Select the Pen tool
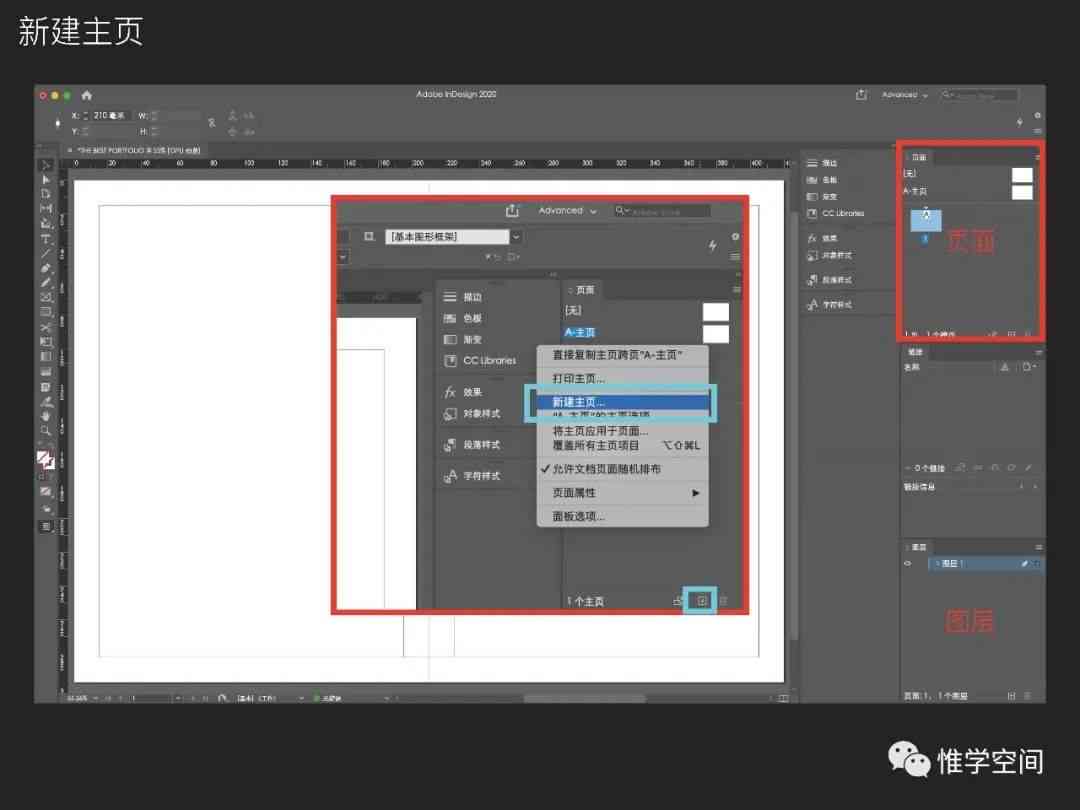The image size is (1080, 810). [x=46, y=268]
